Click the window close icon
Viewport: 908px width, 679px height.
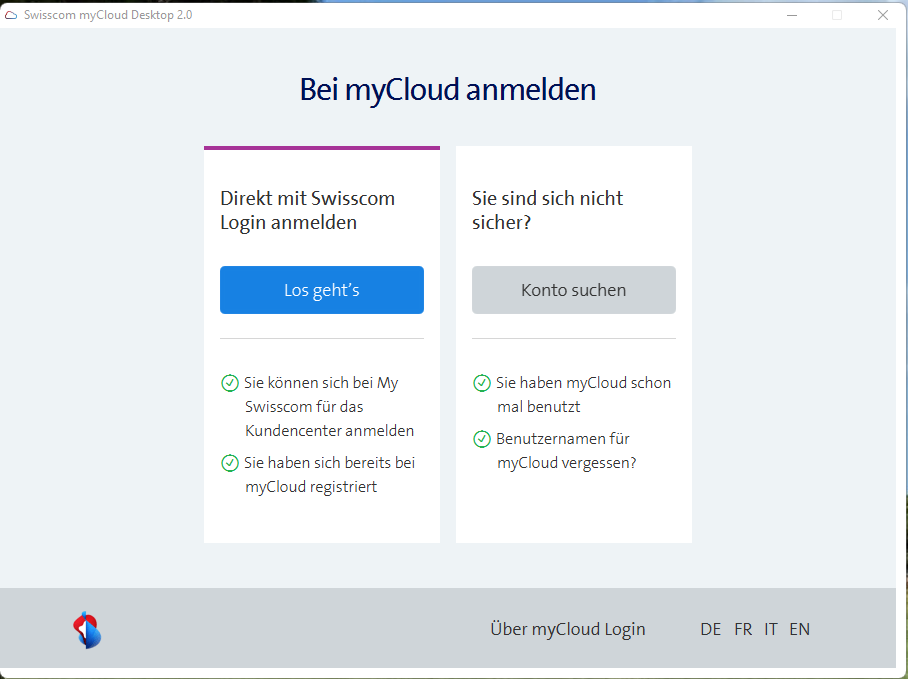[882, 15]
